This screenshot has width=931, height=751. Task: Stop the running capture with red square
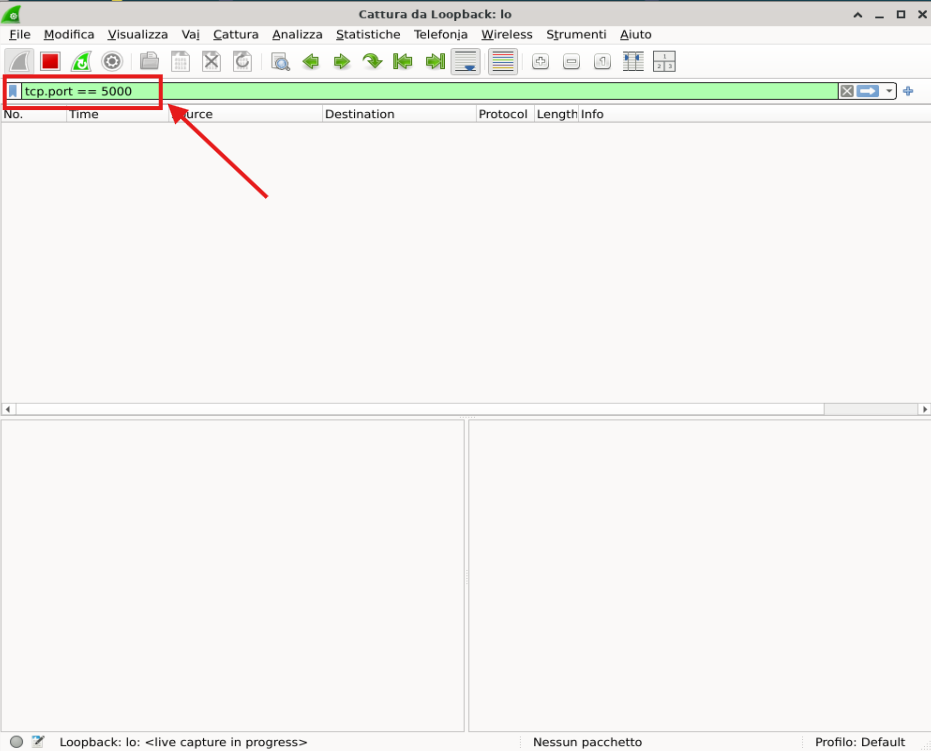[50, 61]
